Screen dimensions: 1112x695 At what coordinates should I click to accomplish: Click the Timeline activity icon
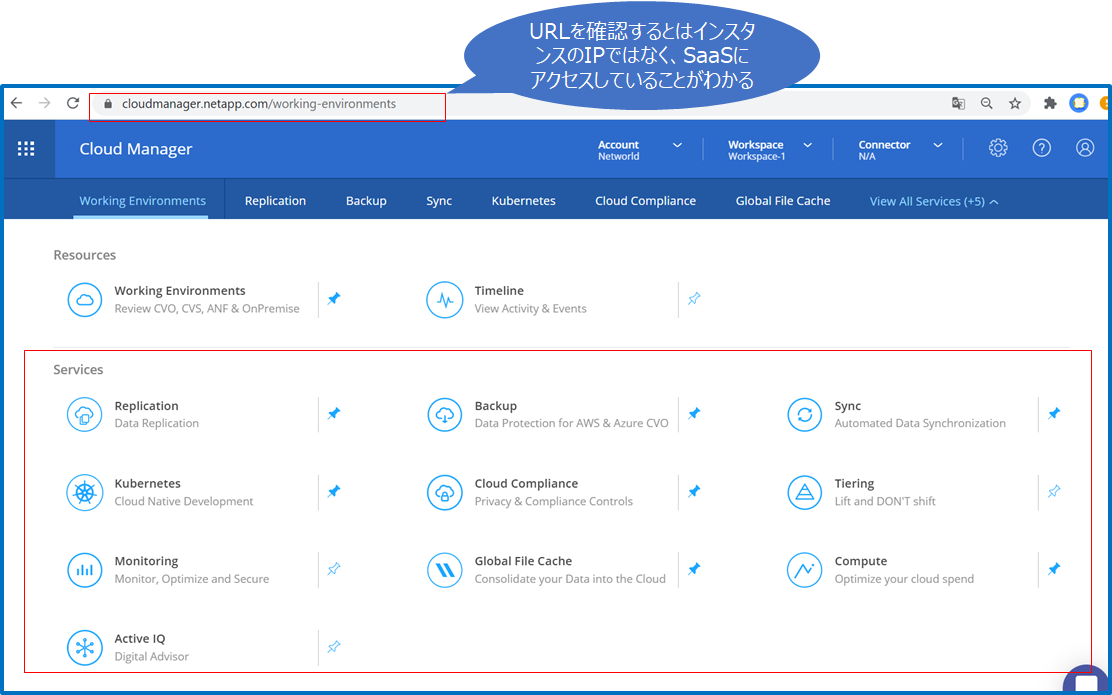pos(445,299)
